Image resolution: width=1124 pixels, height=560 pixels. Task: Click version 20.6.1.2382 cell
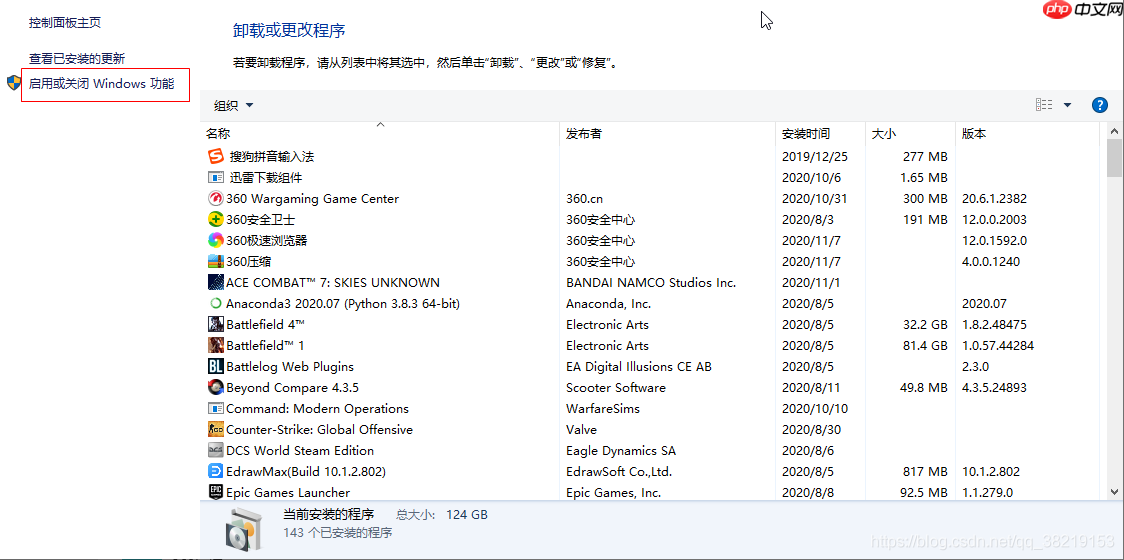click(x=994, y=199)
